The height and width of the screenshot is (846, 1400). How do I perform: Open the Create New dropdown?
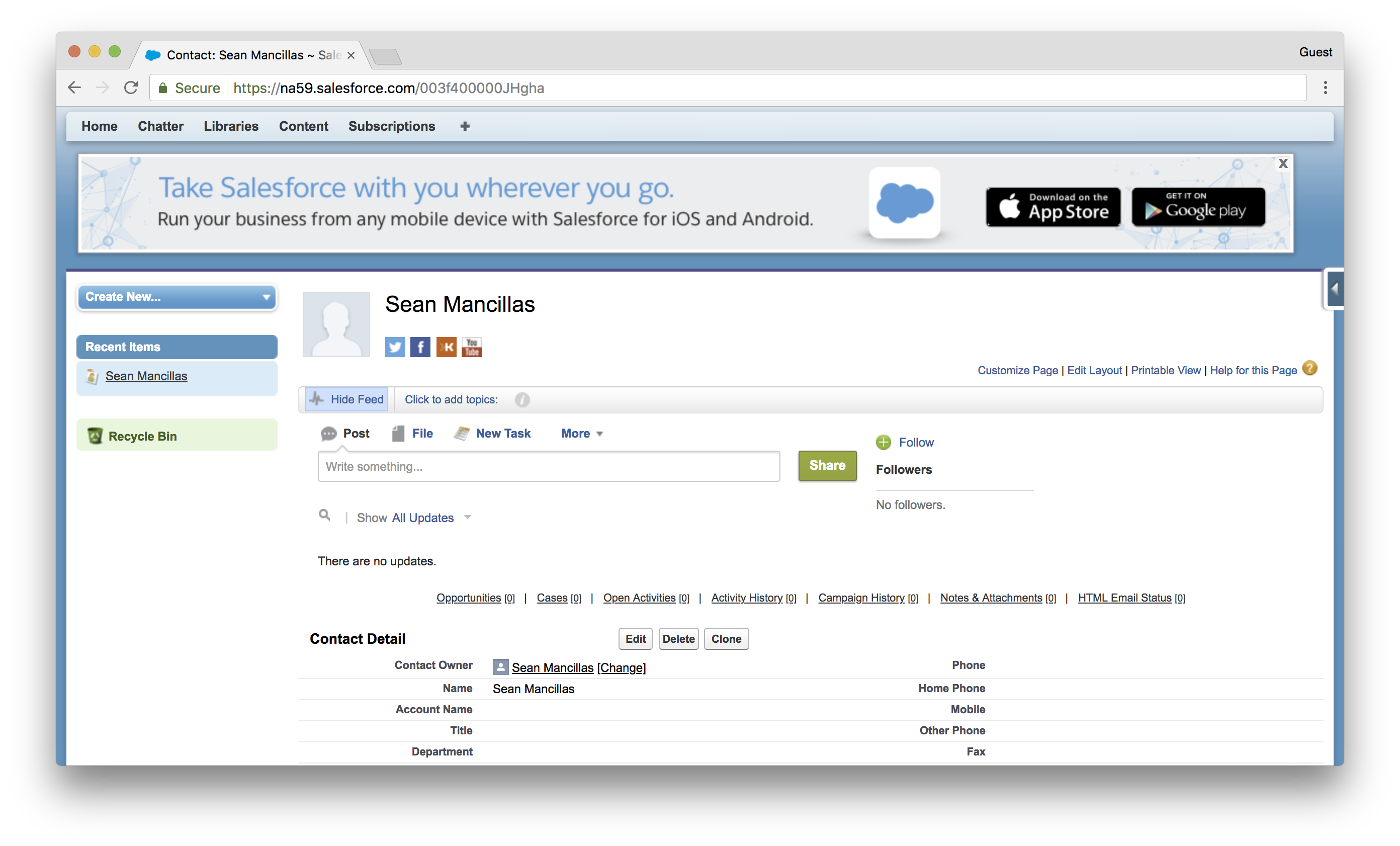177,297
